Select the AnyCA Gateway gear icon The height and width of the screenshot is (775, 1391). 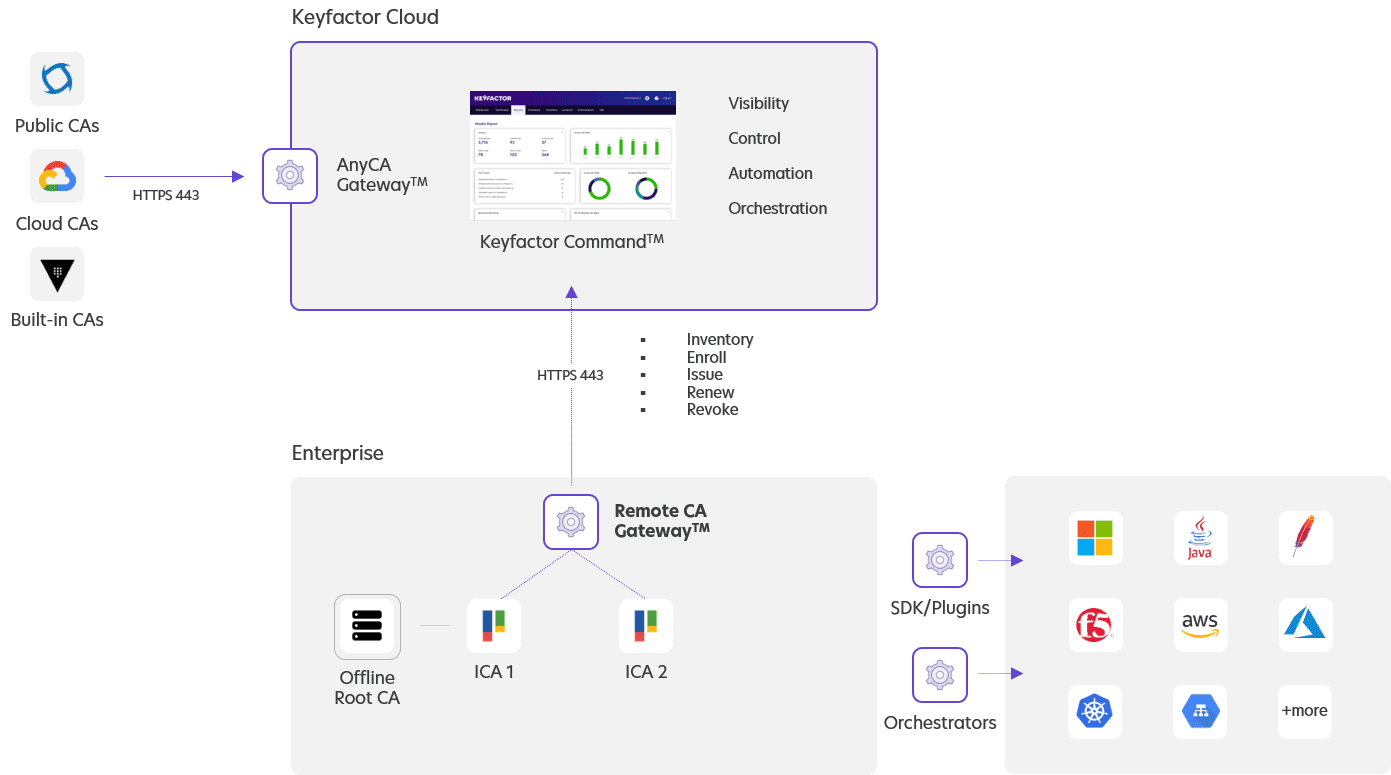tap(290, 176)
